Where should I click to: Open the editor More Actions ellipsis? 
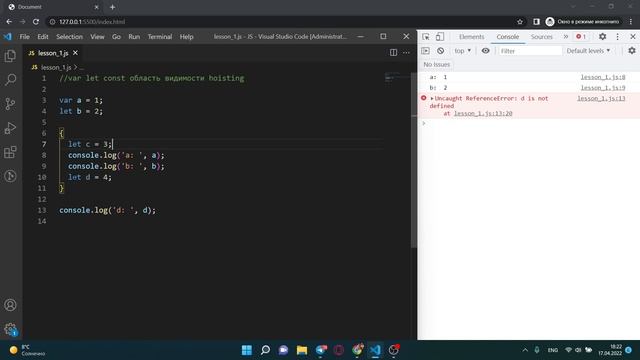pos(406,53)
